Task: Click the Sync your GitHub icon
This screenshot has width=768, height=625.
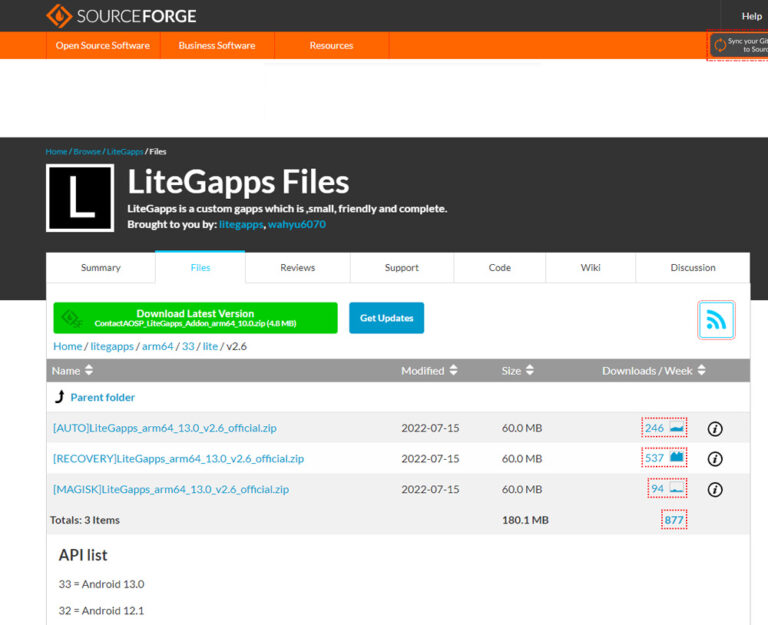Action: click(x=720, y=45)
